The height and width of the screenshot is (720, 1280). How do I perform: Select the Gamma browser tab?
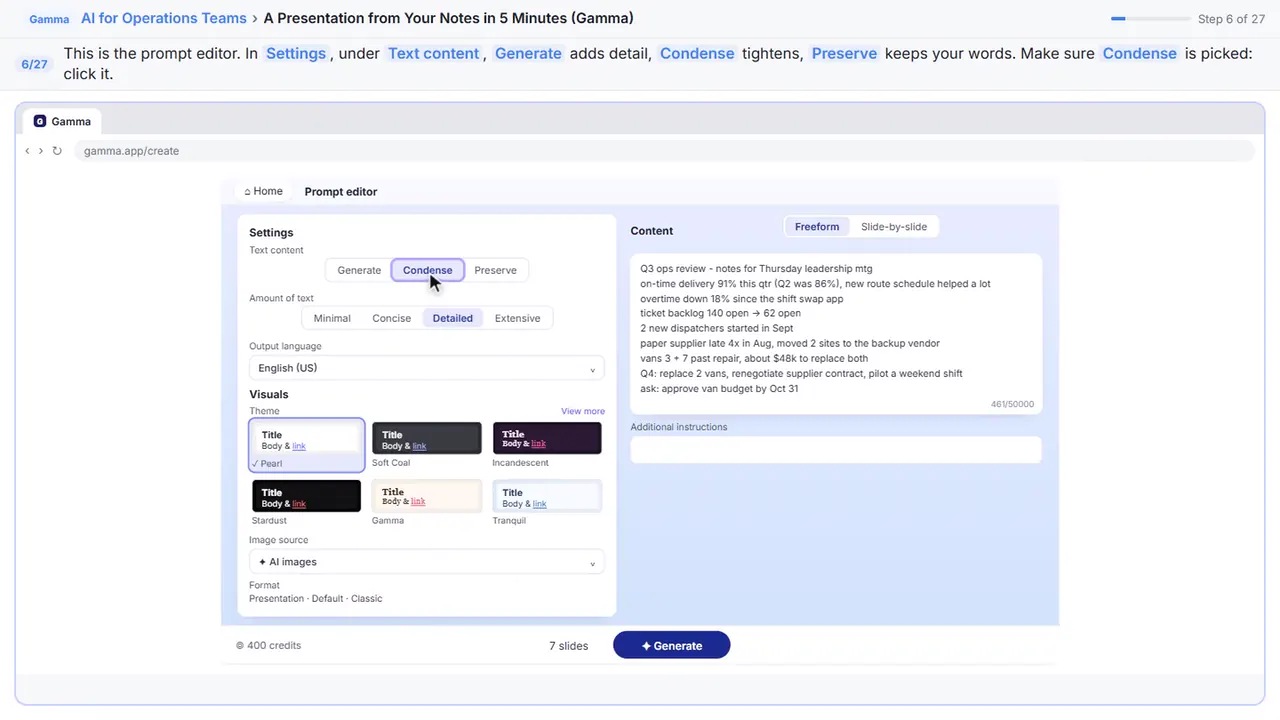pyautogui.click(x=63, y=121)
